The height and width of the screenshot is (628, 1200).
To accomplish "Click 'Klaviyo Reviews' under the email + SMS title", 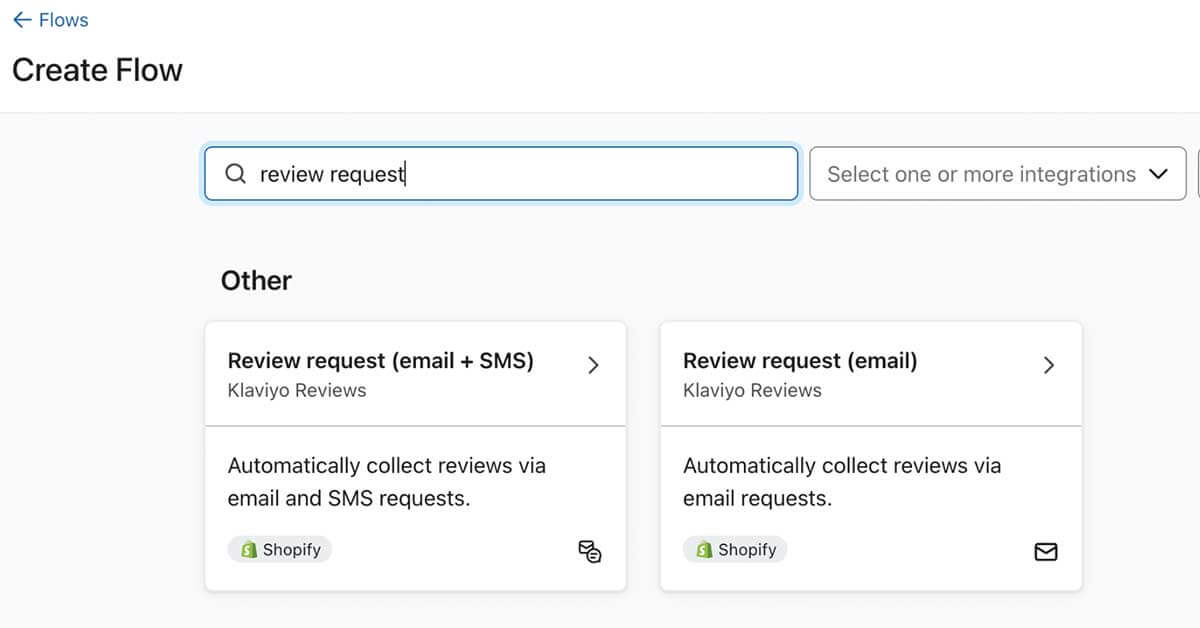I will point(297,391).
